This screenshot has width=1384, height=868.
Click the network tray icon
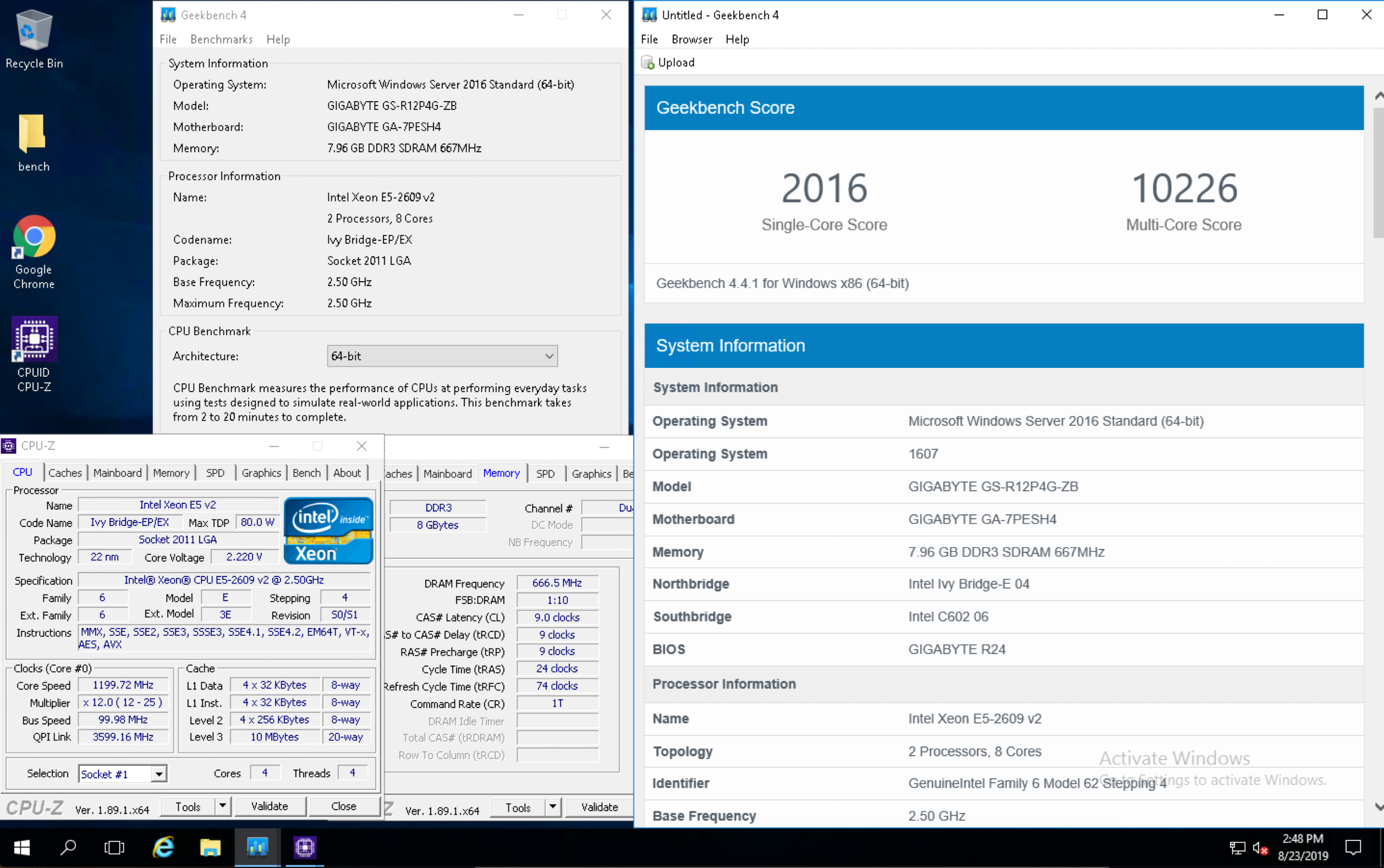click(x=1237, y=848)
